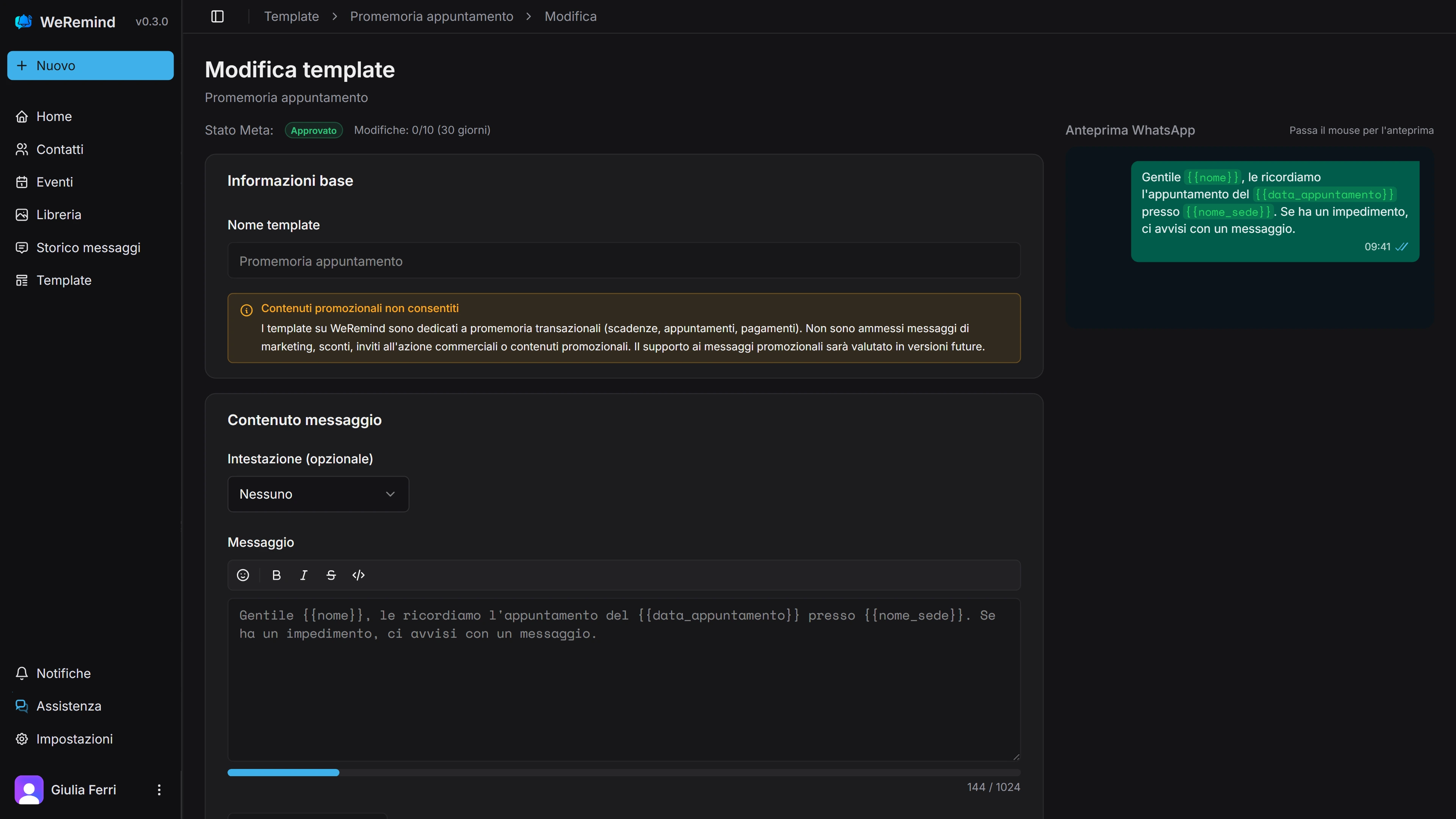Click the character count progress bar
Screen dimensions: 1456x819
point(624,773)
